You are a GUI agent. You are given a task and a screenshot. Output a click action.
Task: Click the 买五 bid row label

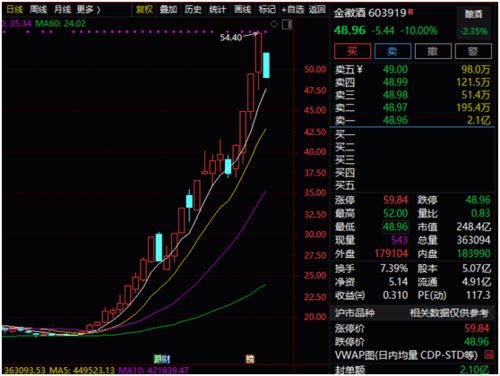pos(345,185)
